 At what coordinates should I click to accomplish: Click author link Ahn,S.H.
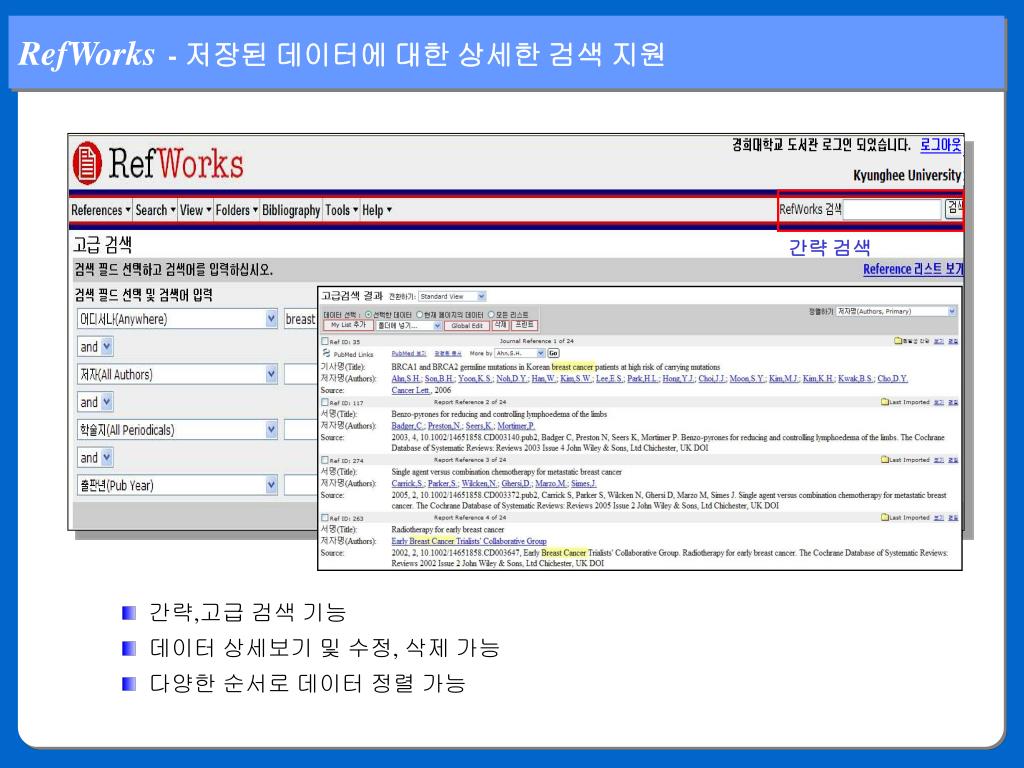pyautogui.click(x=406, y=378)
